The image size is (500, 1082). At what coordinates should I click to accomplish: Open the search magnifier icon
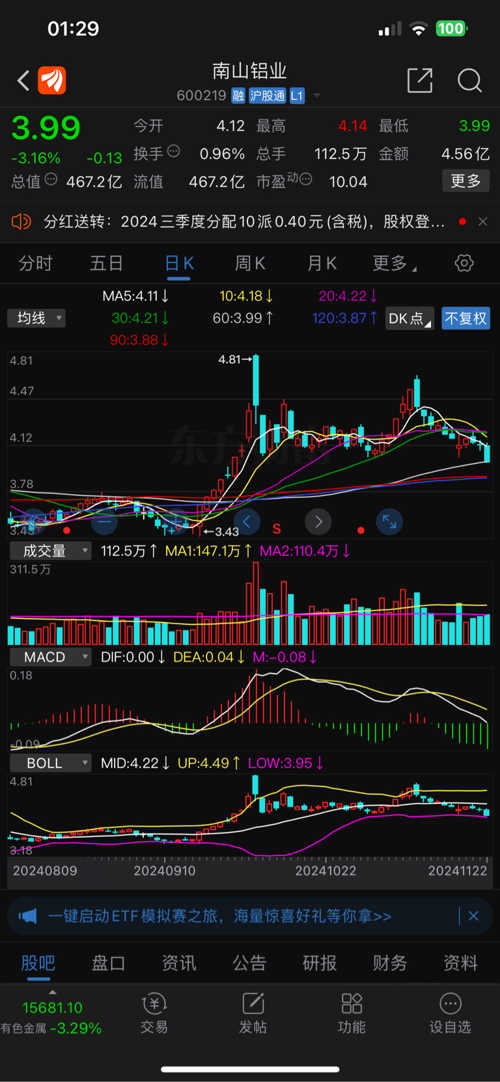(470, 81)
